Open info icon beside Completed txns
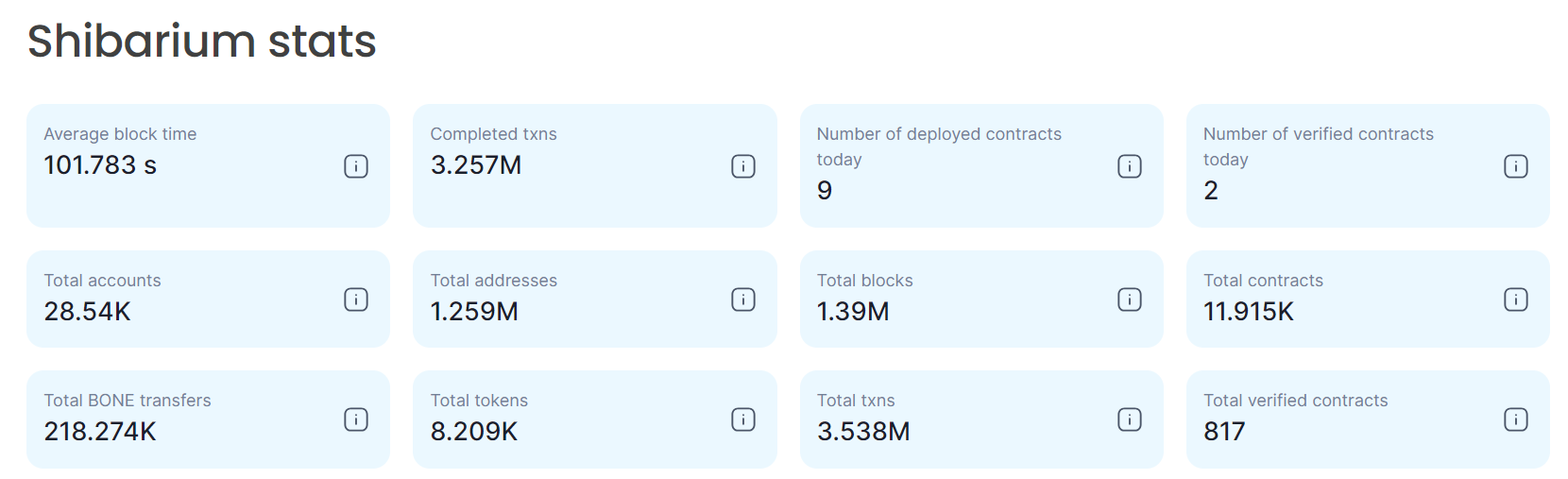The image size is (1568, 479). 743,166
